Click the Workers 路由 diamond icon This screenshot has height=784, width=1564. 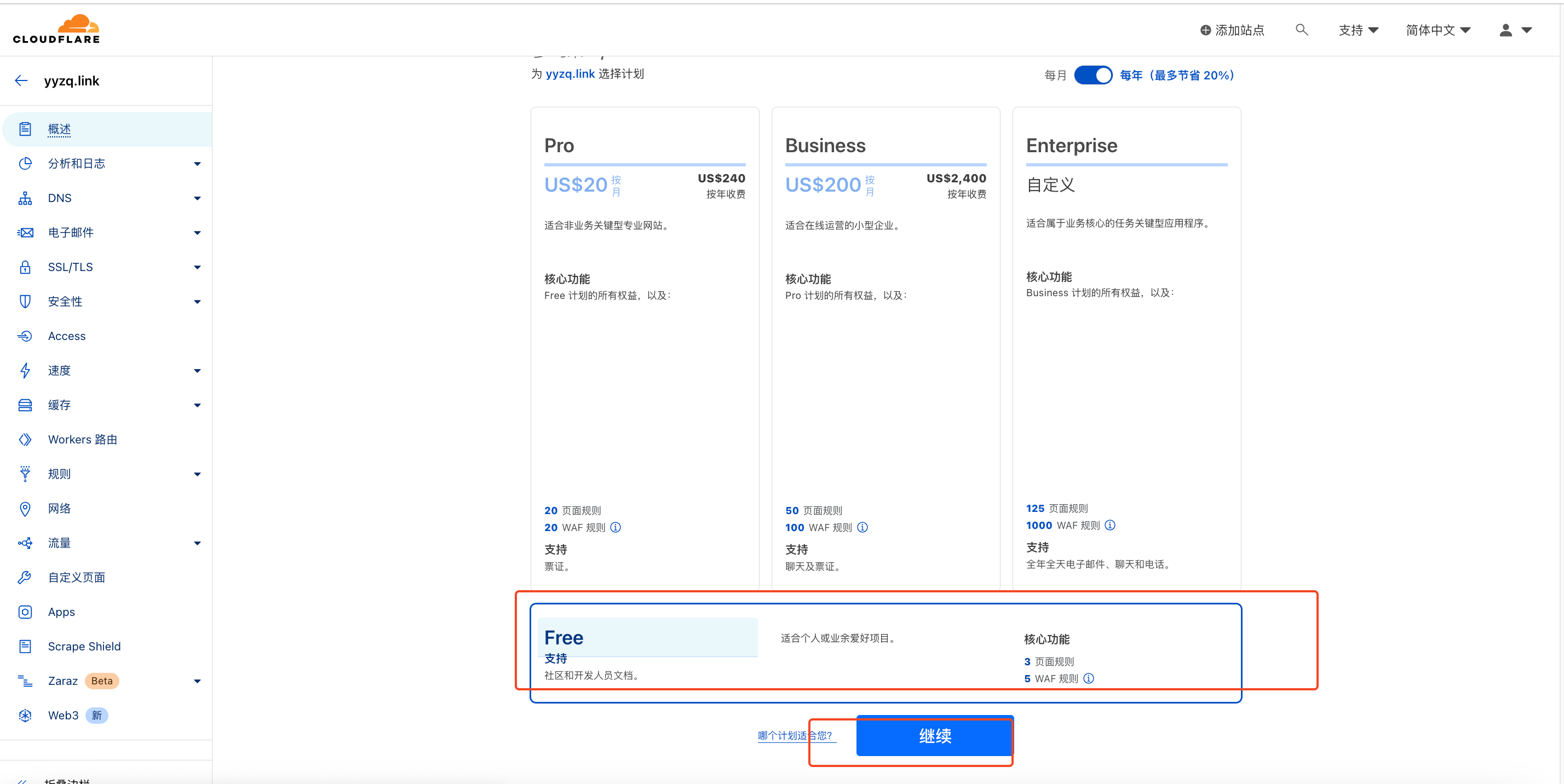(x=25, y=439)
